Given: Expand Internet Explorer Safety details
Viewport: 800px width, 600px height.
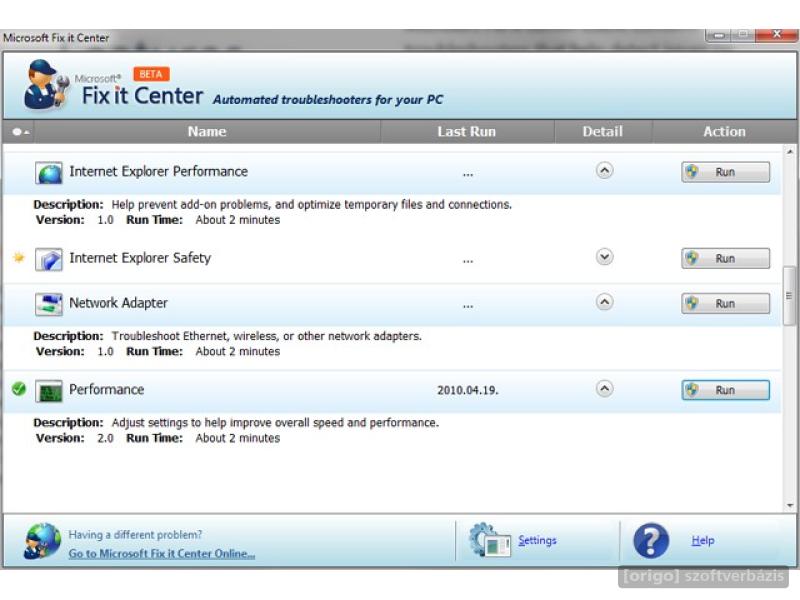Looking at the screenshot, I should 605,257.
